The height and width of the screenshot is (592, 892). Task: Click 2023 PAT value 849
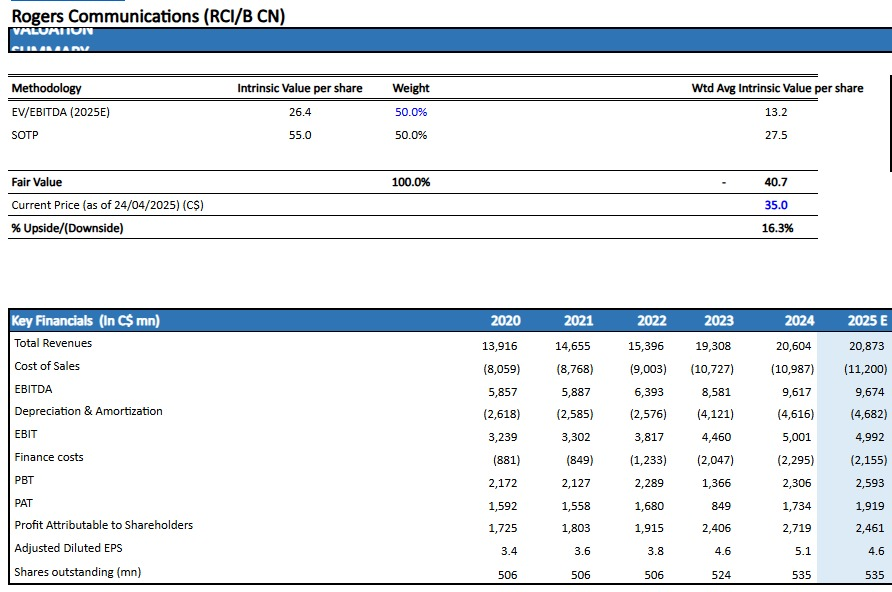pyautogui.click(x=721, y=506)
